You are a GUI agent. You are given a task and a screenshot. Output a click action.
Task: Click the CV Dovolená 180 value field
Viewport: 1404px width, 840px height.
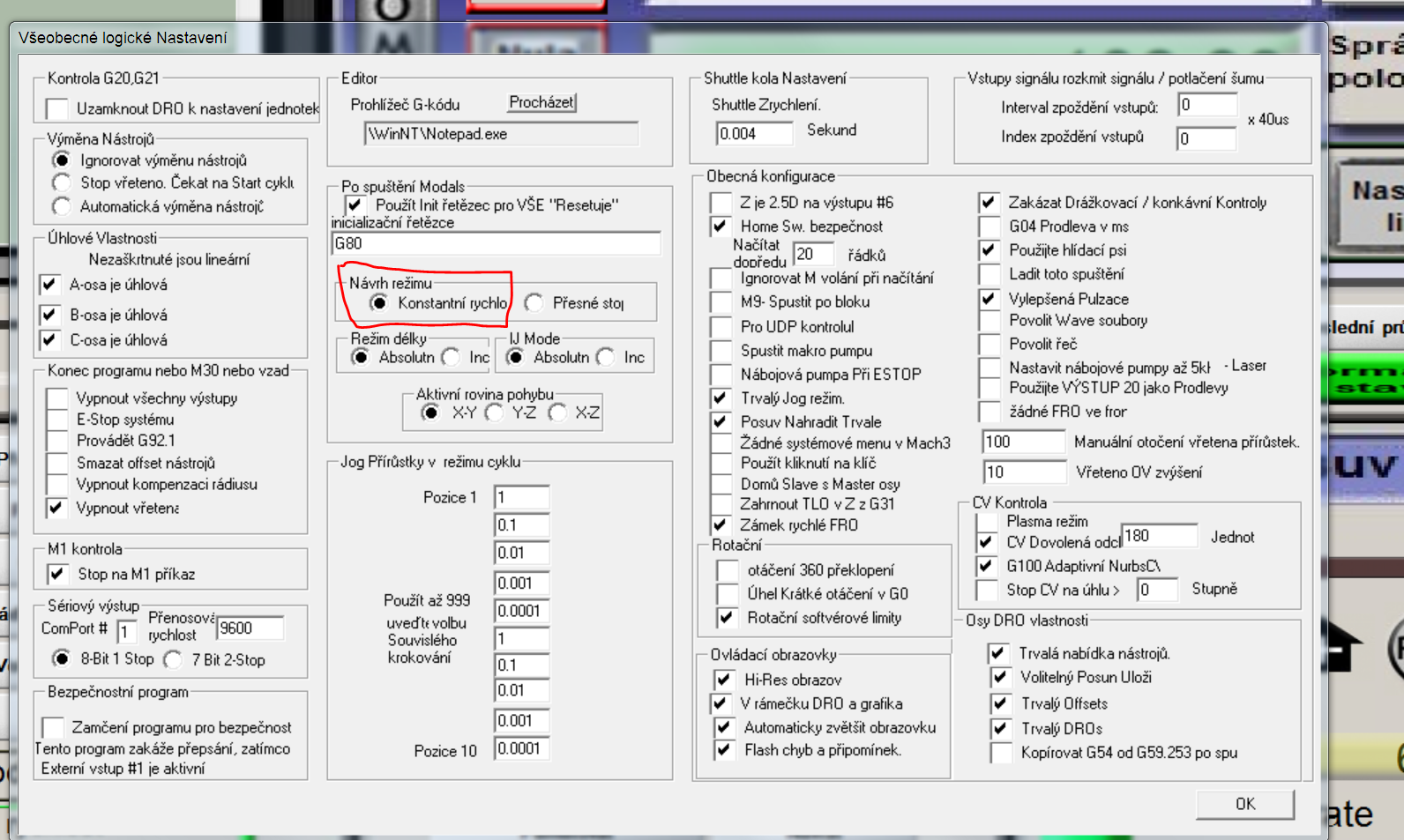coord(1159,536)
